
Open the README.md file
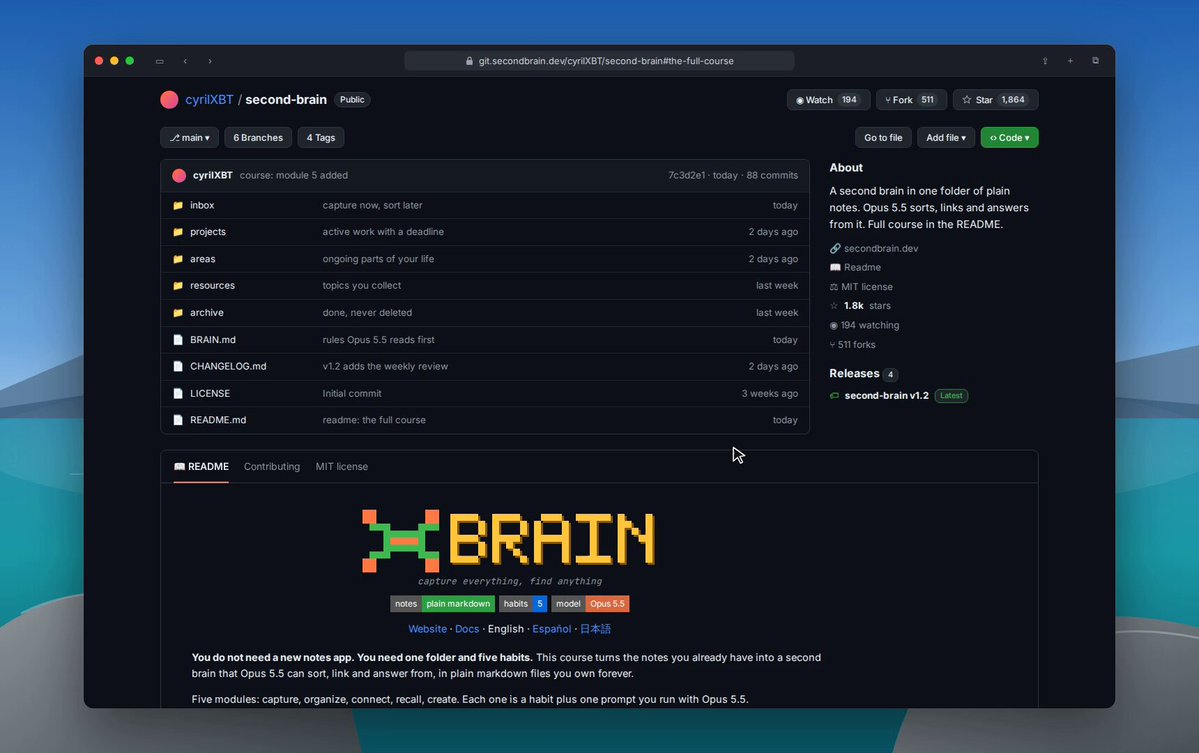pos(218,420)
